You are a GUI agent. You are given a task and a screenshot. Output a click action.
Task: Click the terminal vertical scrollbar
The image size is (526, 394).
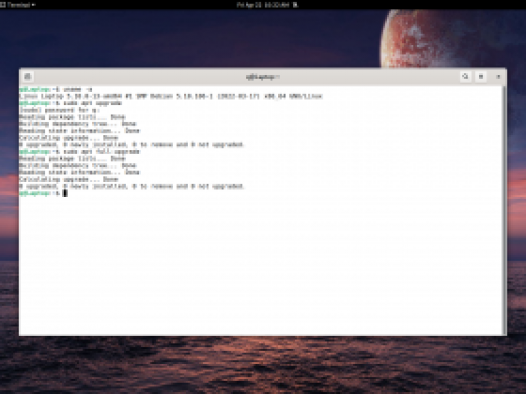tap(504, 211)
